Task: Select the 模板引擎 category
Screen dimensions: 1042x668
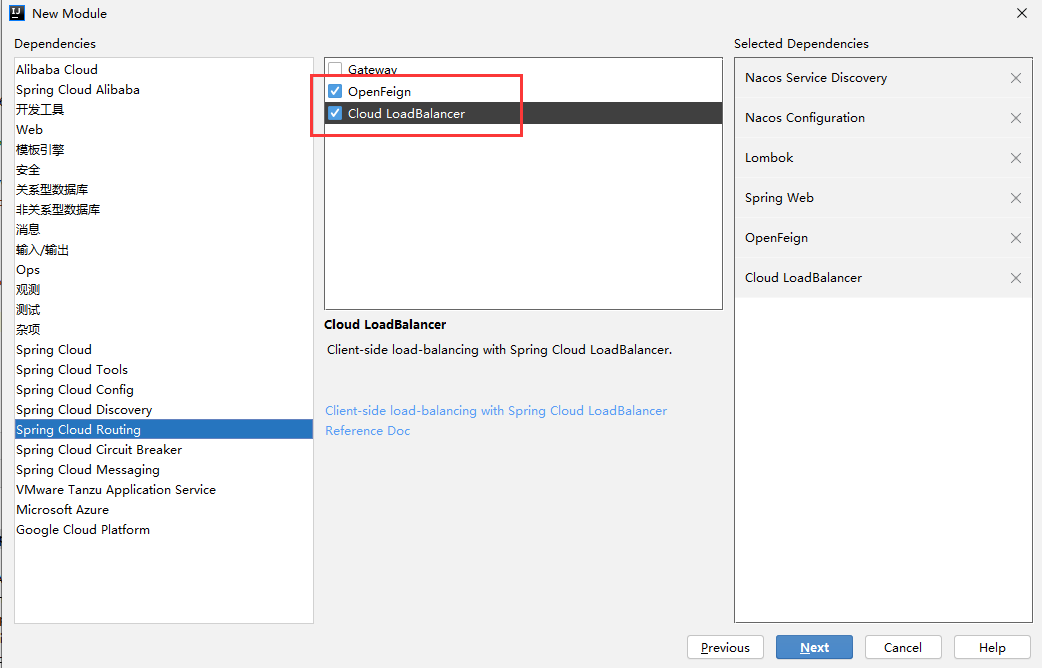Action: (163, 150)
